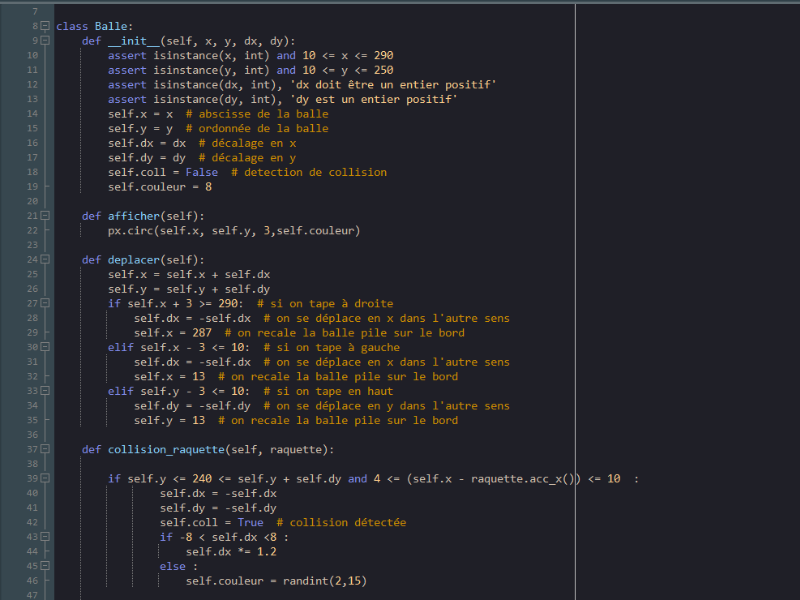Fold the collision_raquette method

point(45,449)
